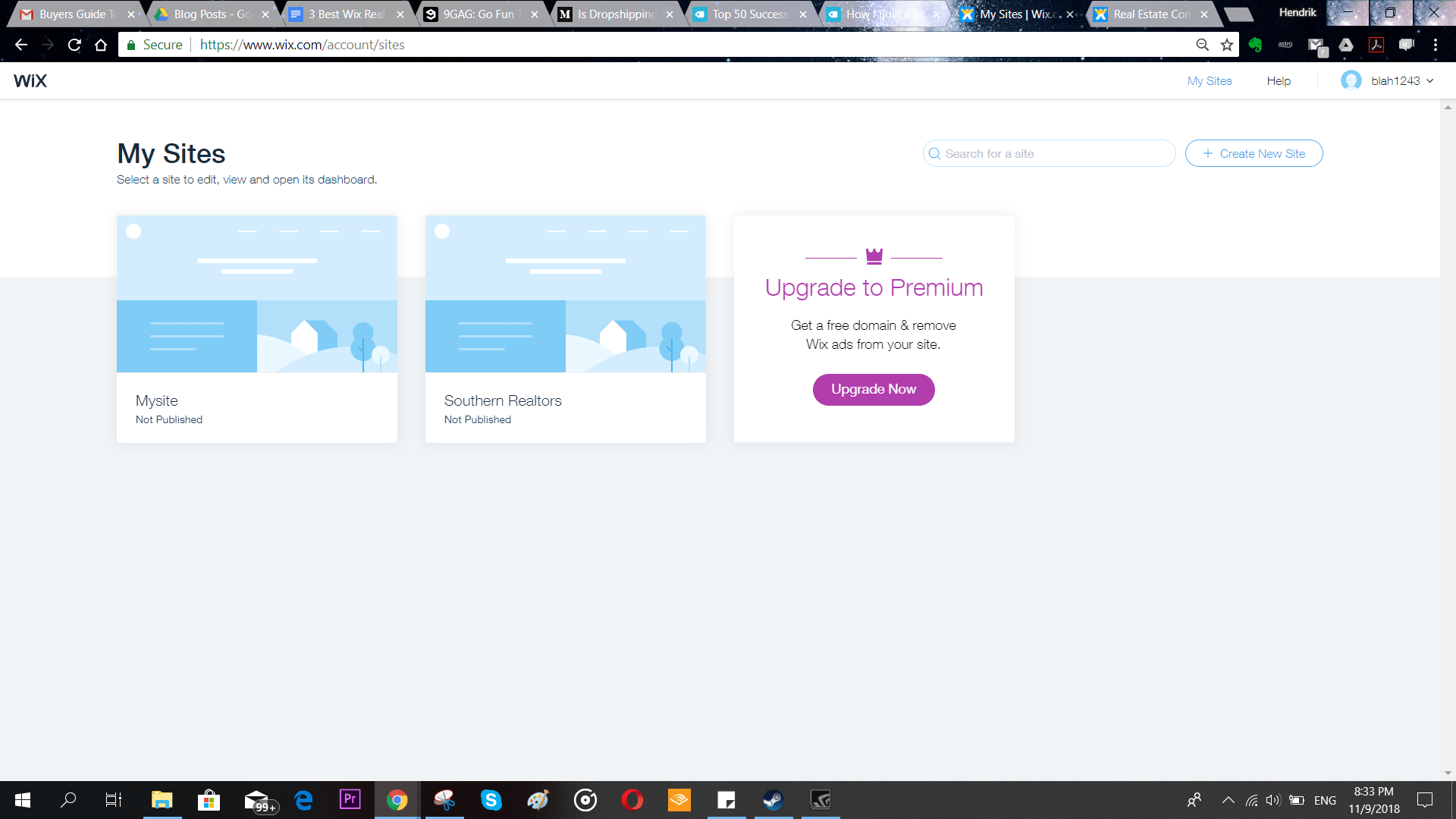Click Upgrade Now button

pyautogui.click(x=874, y=390)
